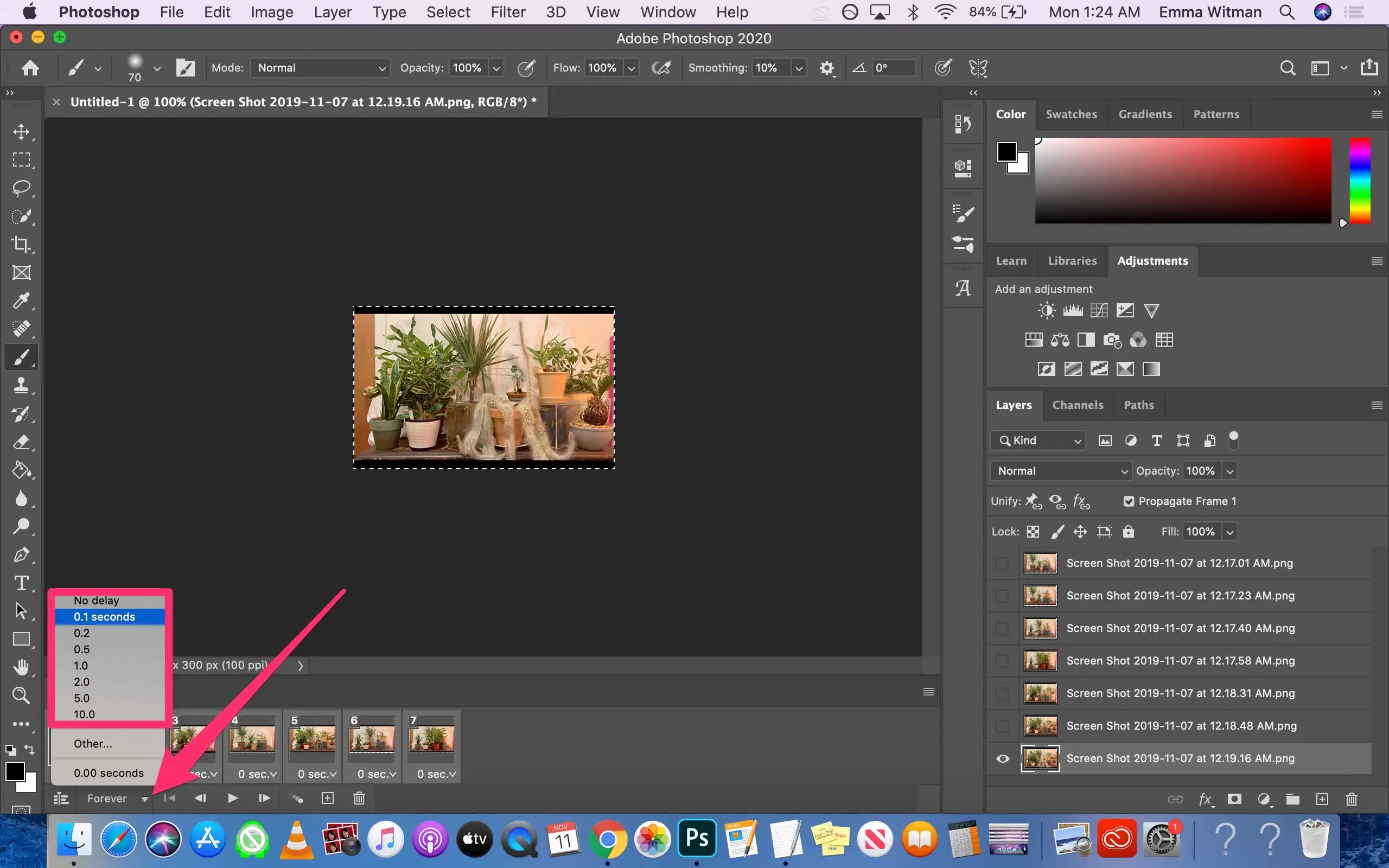The height and width of the screenshot is (868, 1389).
Task: Click the foreground color swatch in Color panel
Action: point(1006,152)
